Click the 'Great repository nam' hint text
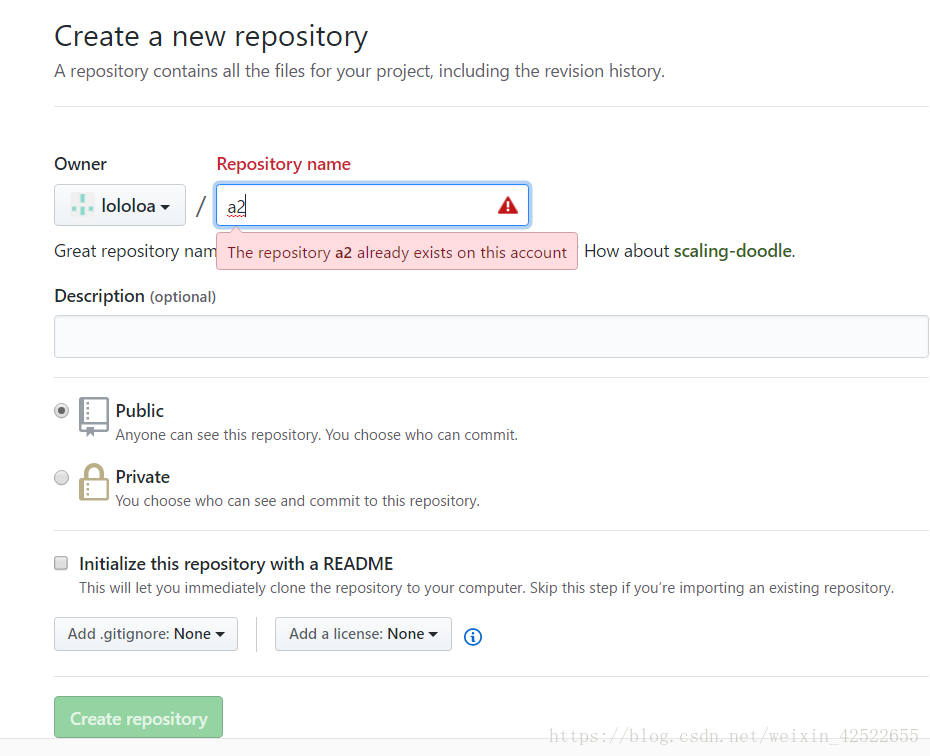The height and width of the screenshot is (756, 930). (135, 251)
